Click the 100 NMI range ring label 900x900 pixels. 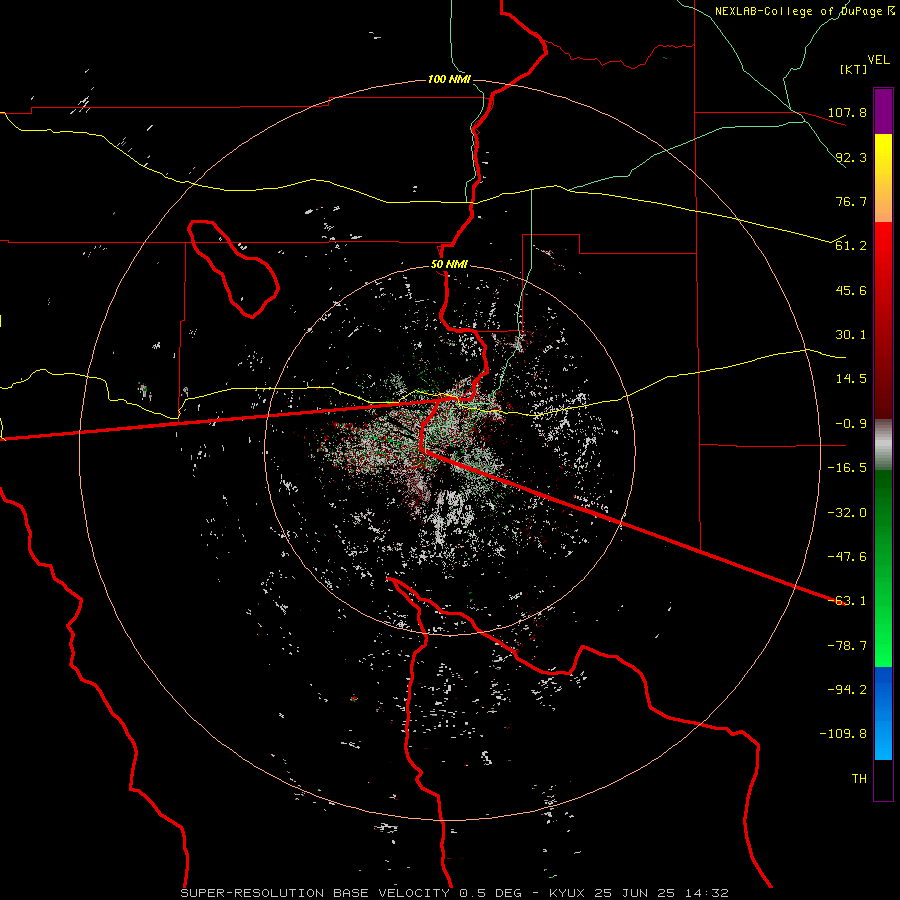(449, 79)
